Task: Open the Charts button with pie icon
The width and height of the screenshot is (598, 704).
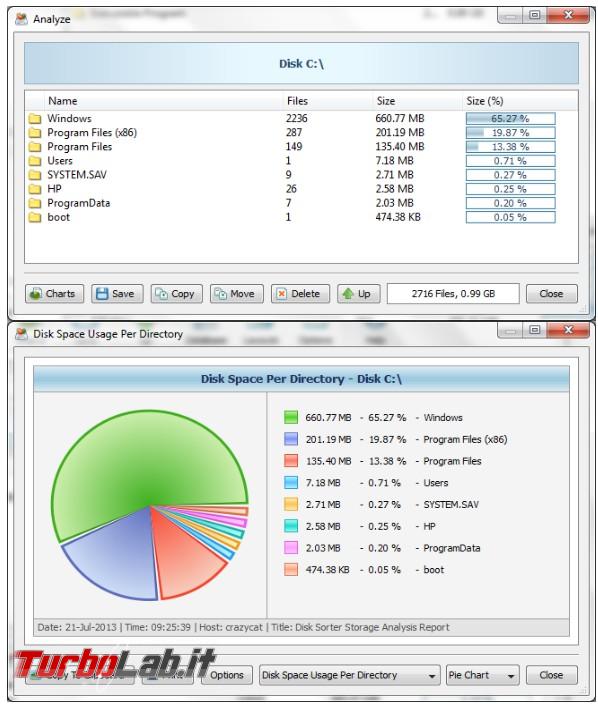Action: 54,294
